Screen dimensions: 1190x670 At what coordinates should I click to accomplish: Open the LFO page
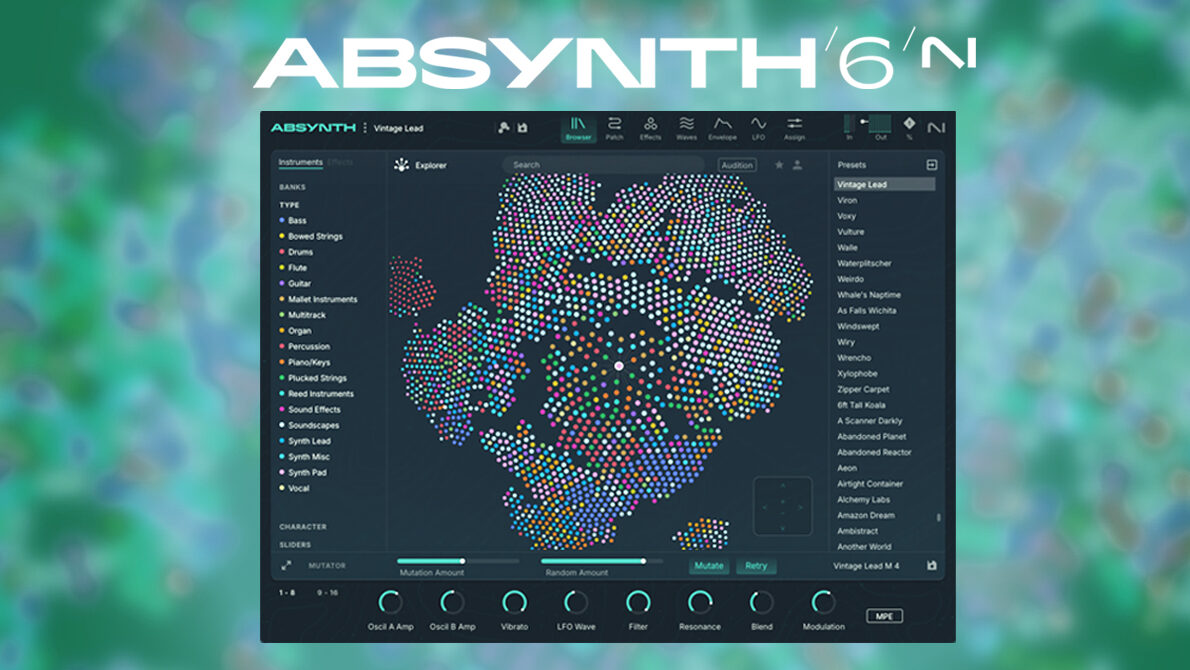tap(758, 127)
